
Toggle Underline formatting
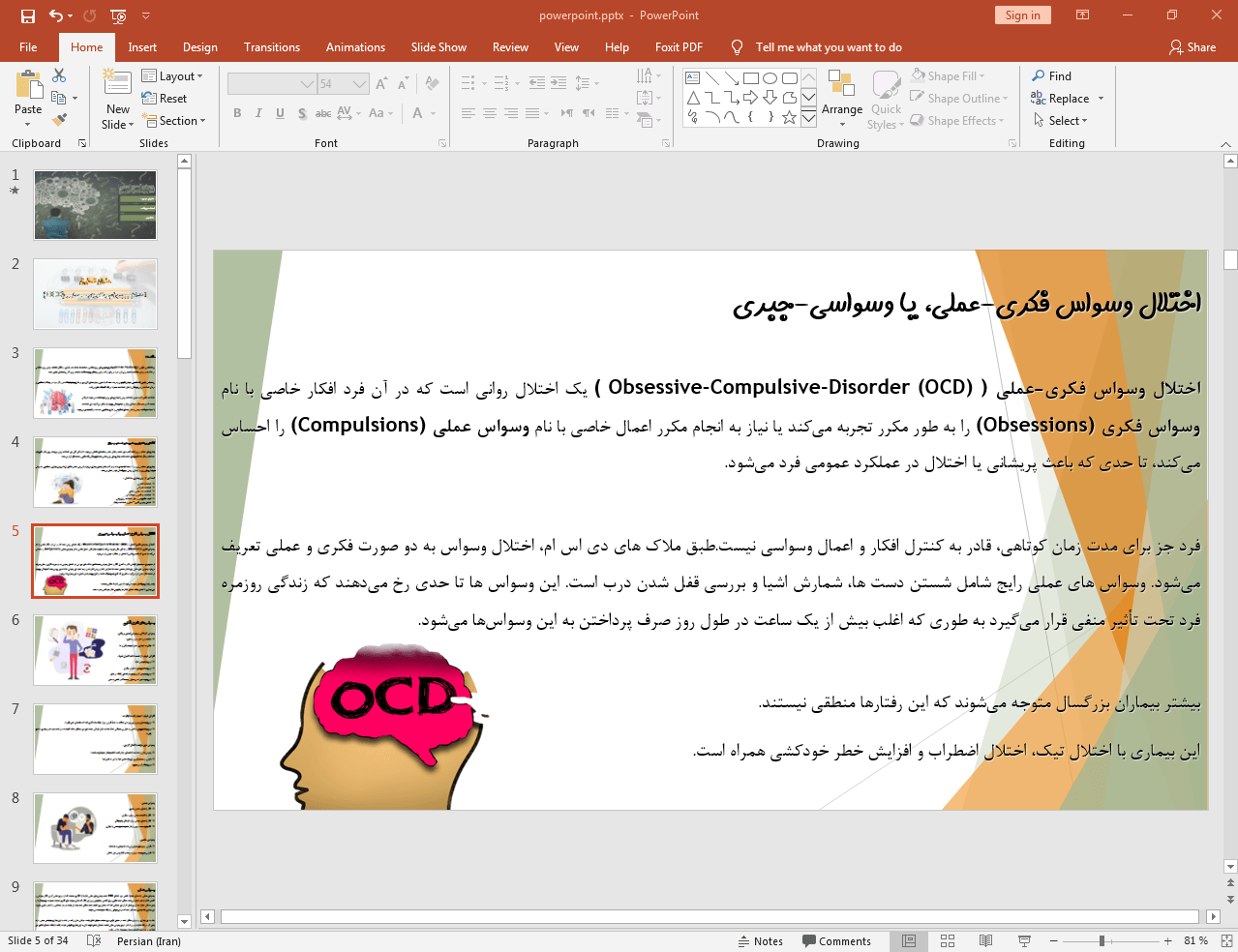coord(280,113)
